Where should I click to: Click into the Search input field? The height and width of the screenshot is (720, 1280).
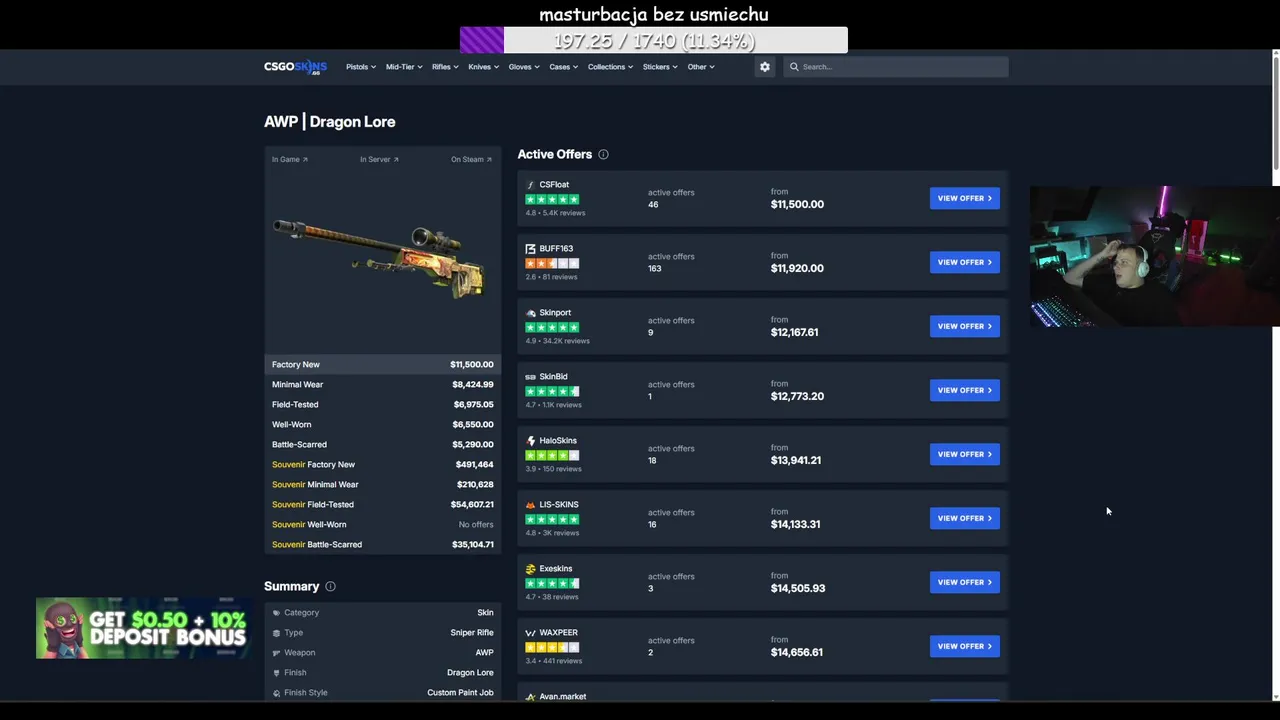coord(896,67)
